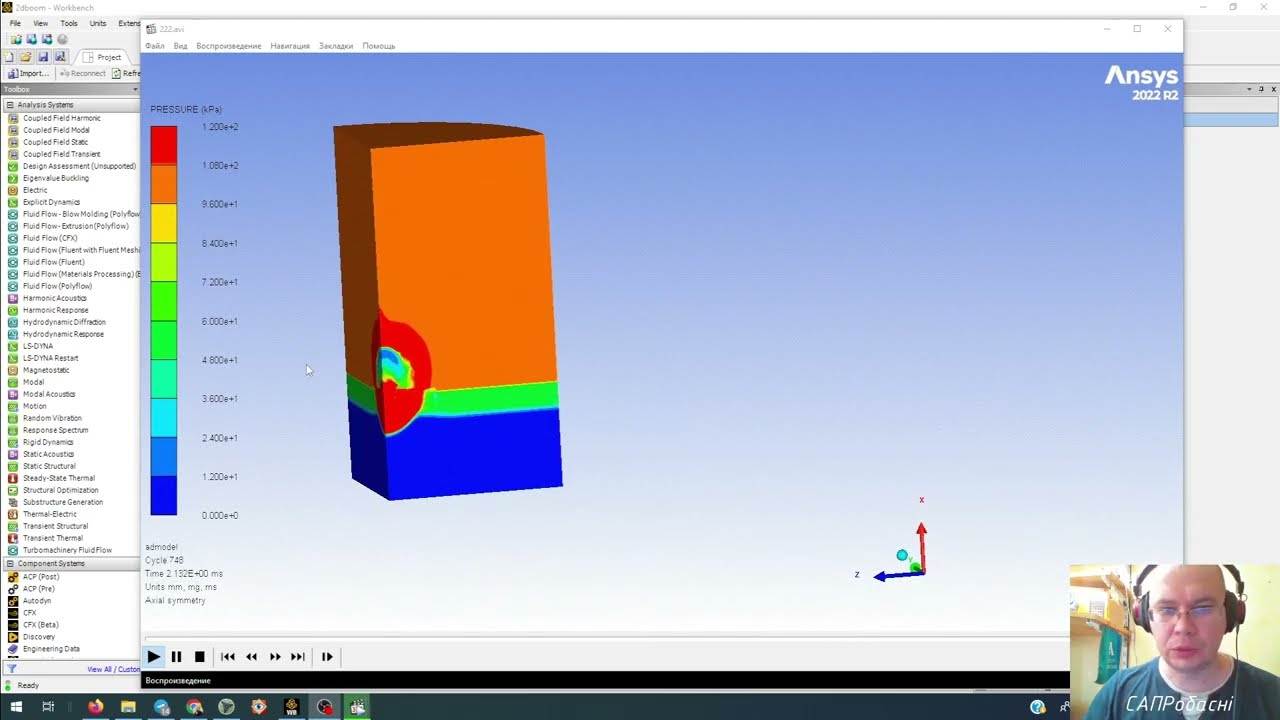Open Task View on the taskbar
This screenshot has height=720, width=1280.
pos(48,707)
